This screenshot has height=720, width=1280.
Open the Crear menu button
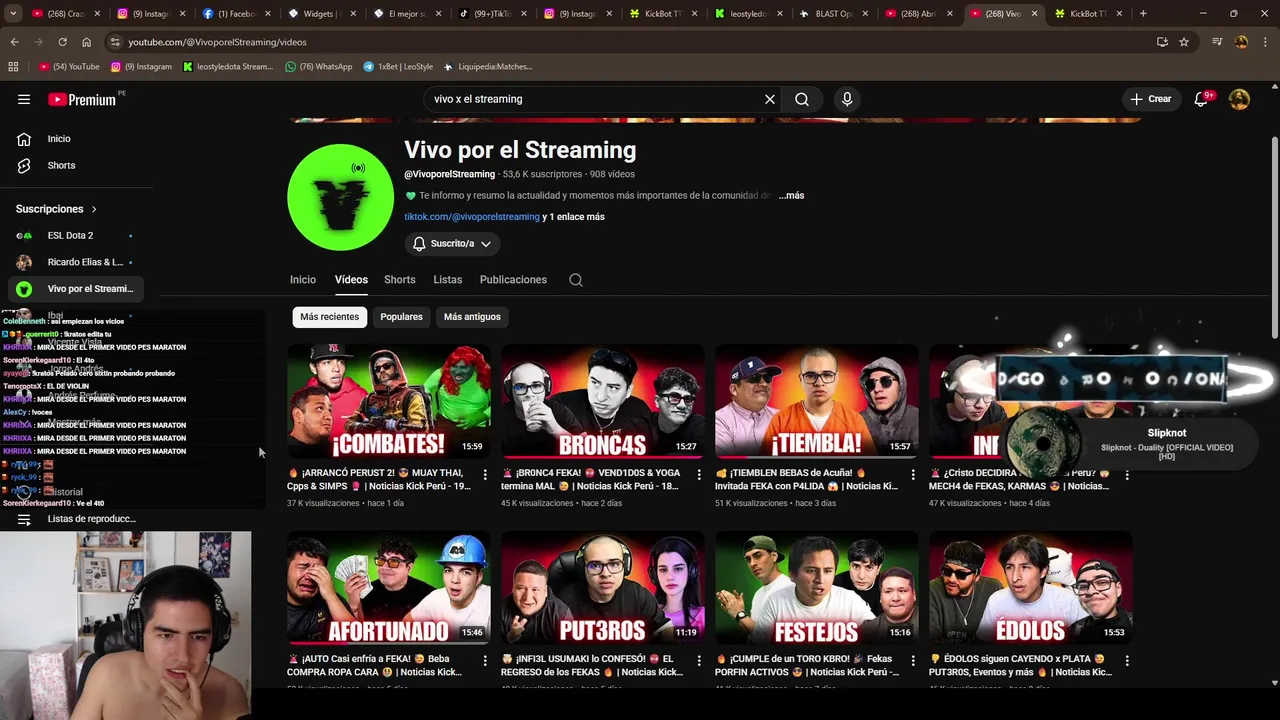(x=1151, y=99)
